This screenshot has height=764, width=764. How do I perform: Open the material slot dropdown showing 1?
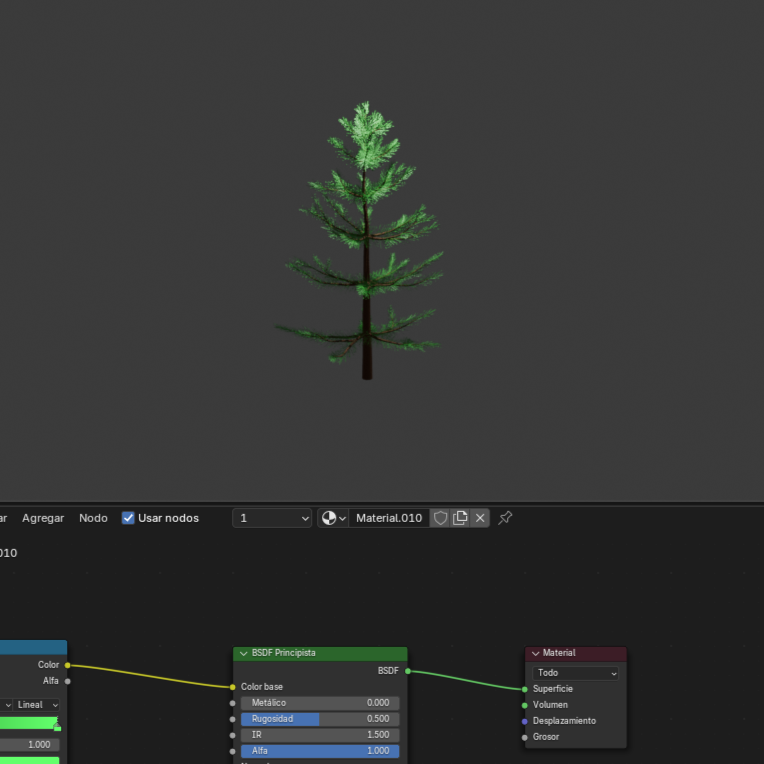(x=272, y=518)
